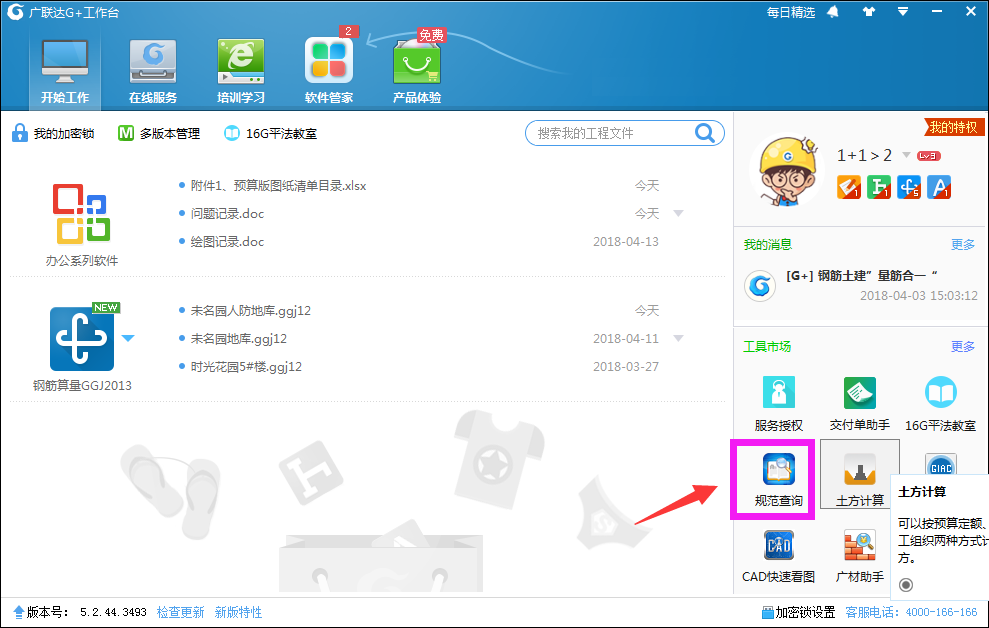
Task: Open the 土方计算 tool
Action: pos(860,475)
